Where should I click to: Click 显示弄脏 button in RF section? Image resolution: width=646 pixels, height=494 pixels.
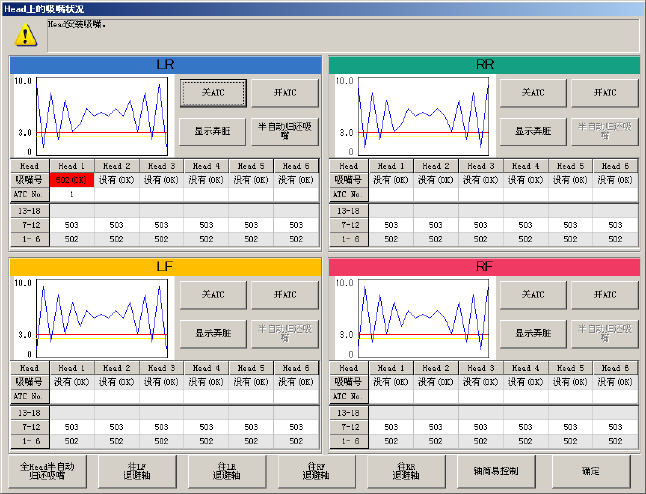[x=533, y=333]
